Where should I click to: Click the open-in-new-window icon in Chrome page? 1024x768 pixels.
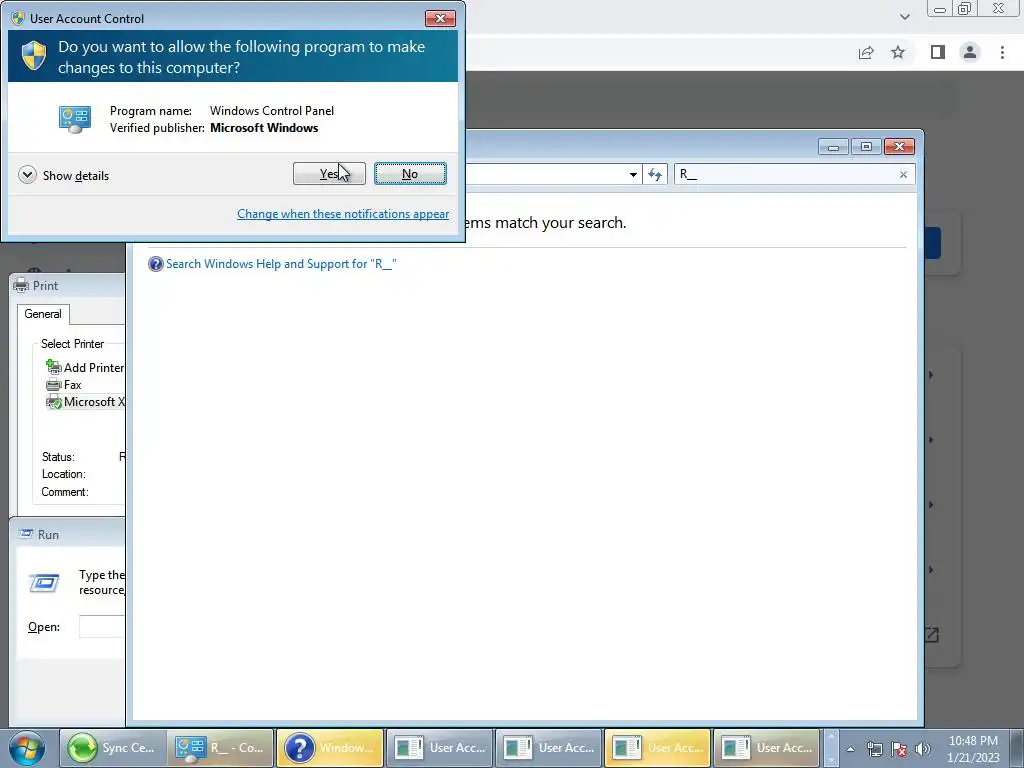coord(932,635)
